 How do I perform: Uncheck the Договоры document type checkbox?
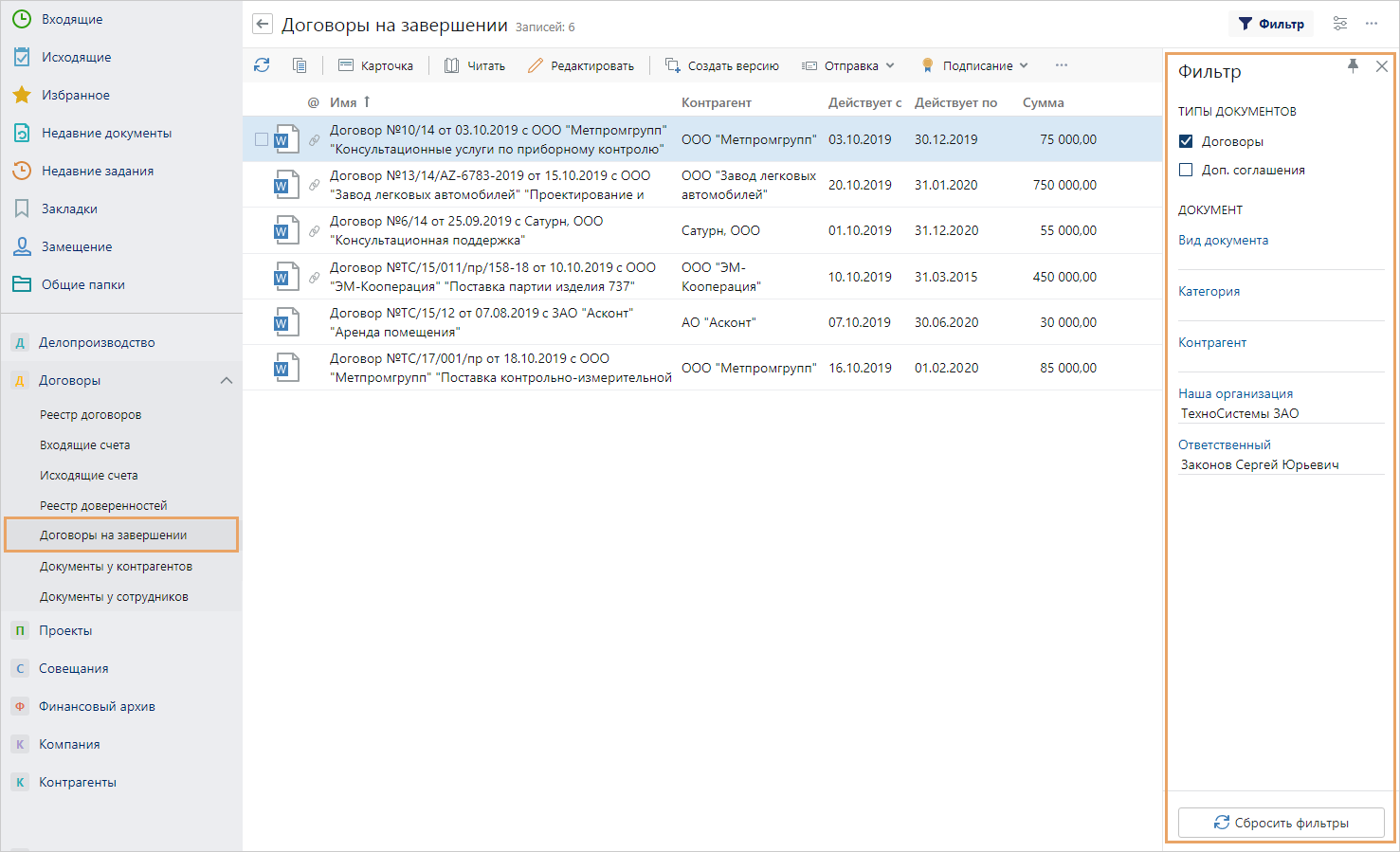(x=1186, y=141)
